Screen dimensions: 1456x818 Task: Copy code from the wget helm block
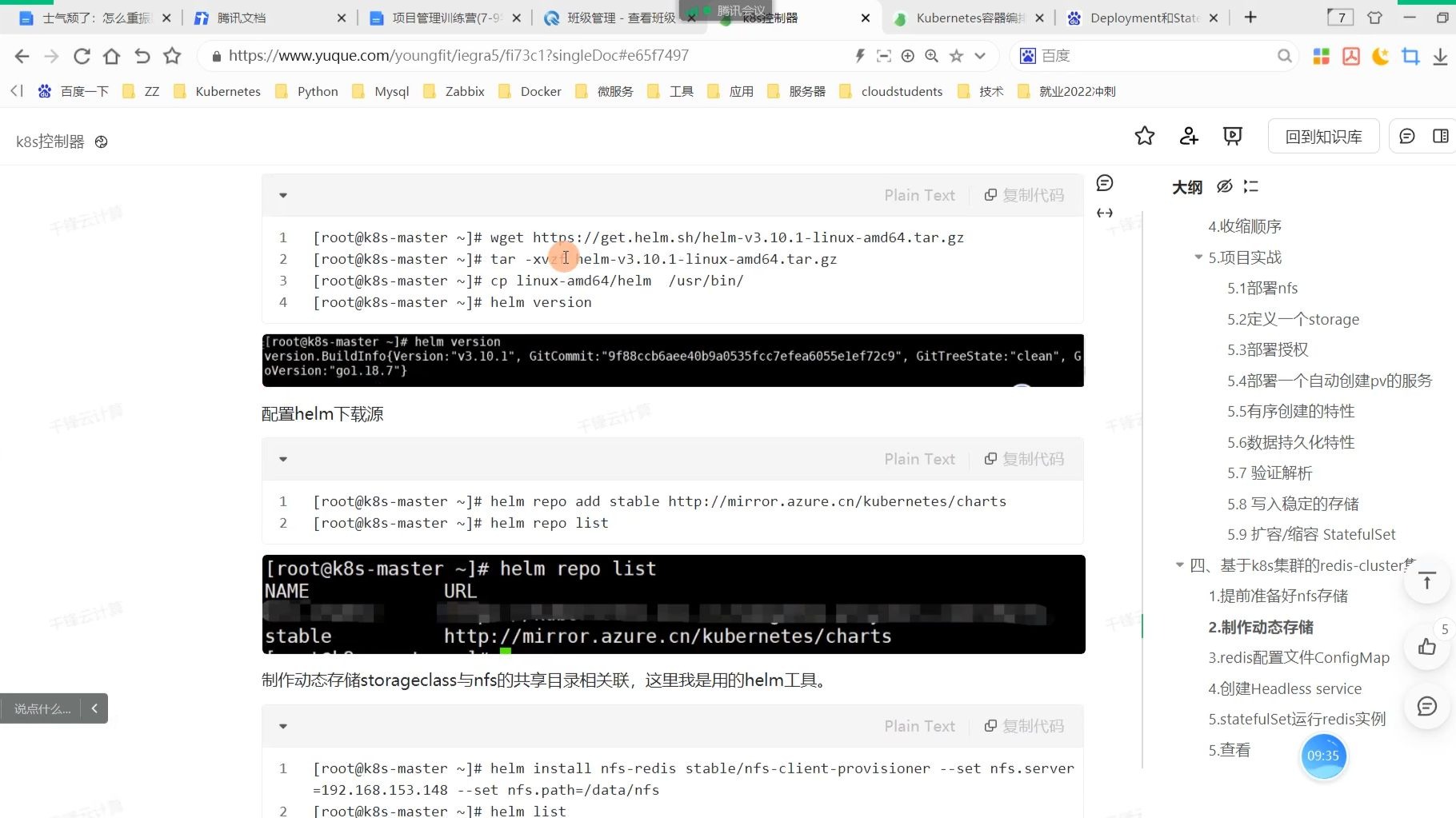point(1024,195)
